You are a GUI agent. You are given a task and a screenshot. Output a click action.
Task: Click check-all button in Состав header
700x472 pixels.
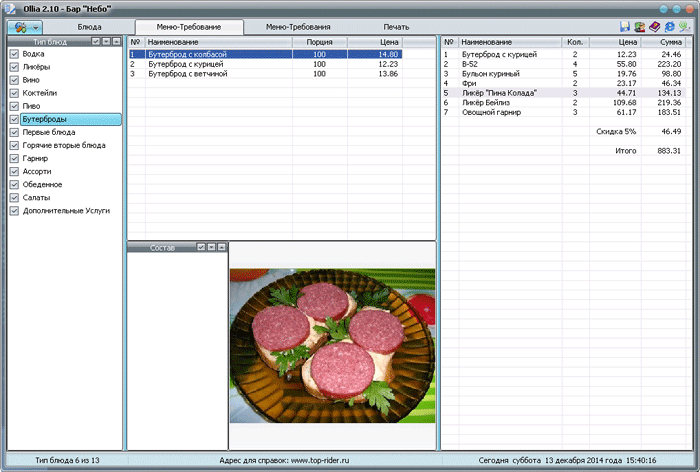click(201, 246)
